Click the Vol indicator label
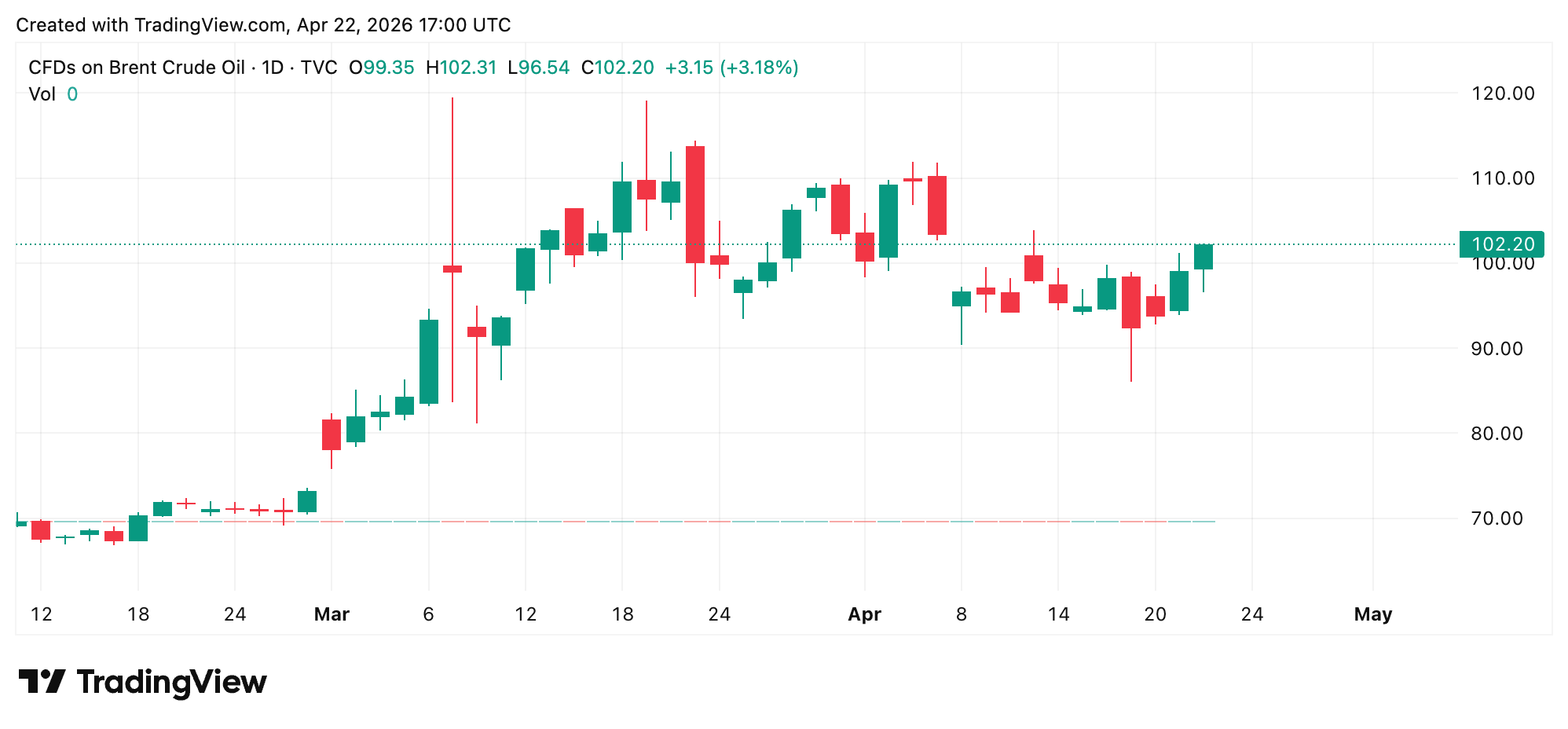1568x729 pixels. coord(42,94)
